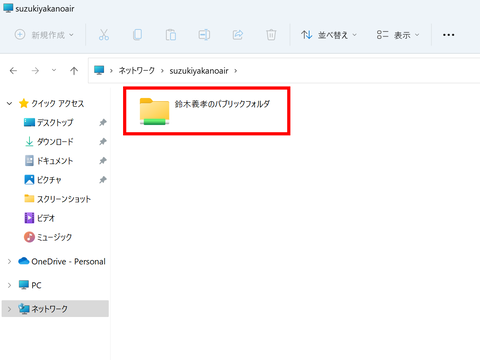Open ピクチャ in the sidebar
The width and height of the screenshot is (480, 360).
pyautogui.click(x=43, y=180)
